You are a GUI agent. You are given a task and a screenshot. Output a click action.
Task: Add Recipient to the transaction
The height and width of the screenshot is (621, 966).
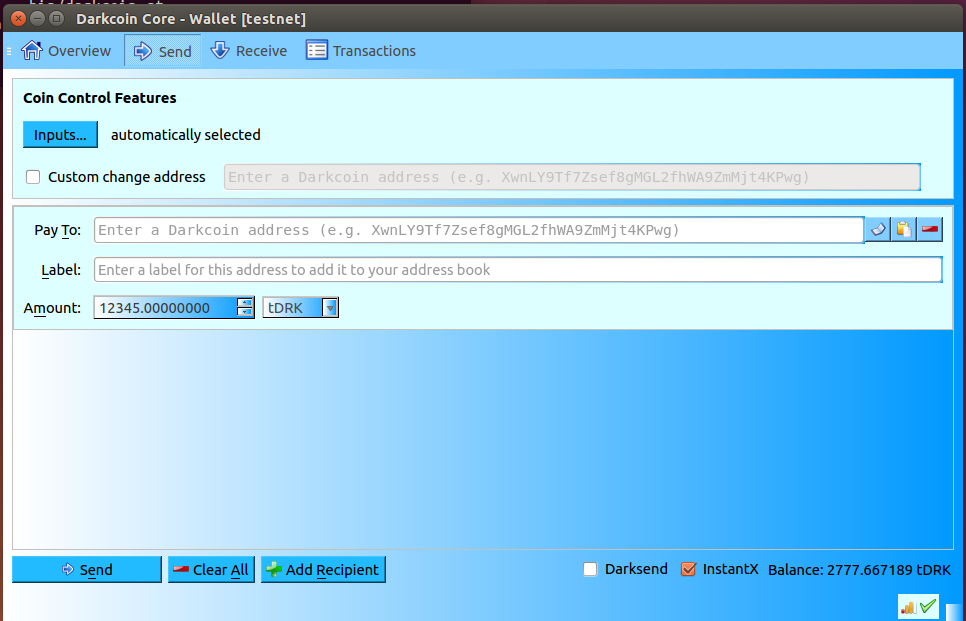pos(323,569)
